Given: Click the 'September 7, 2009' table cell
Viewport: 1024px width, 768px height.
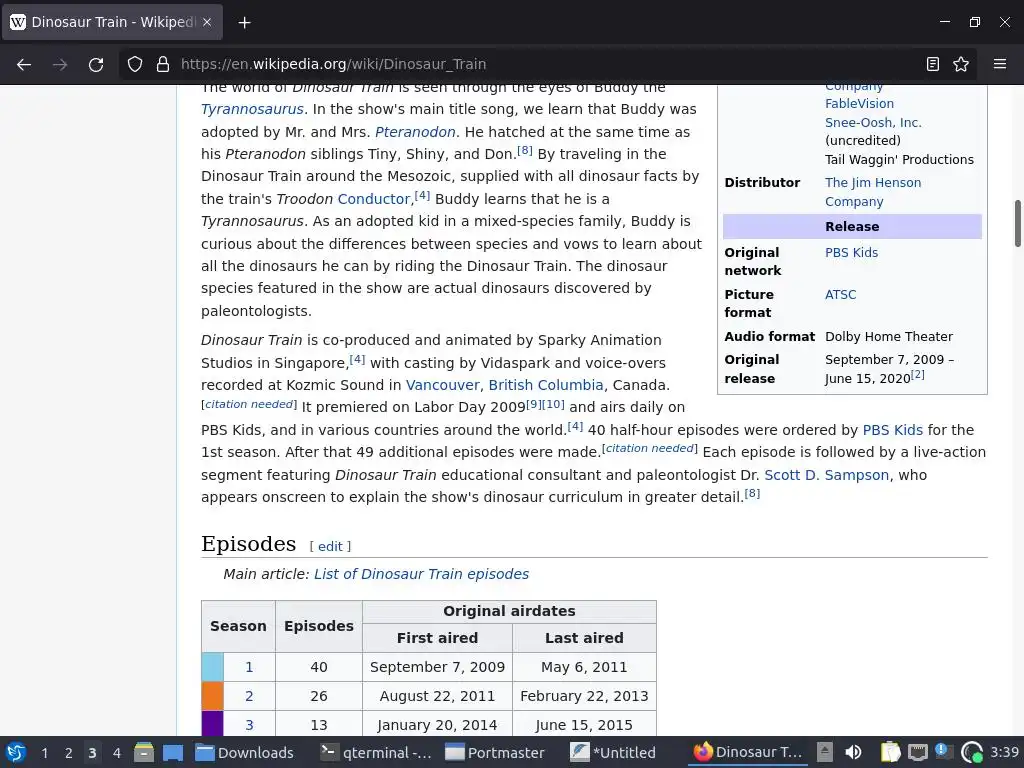Looking at the screenshot, I should click(438, 667).
